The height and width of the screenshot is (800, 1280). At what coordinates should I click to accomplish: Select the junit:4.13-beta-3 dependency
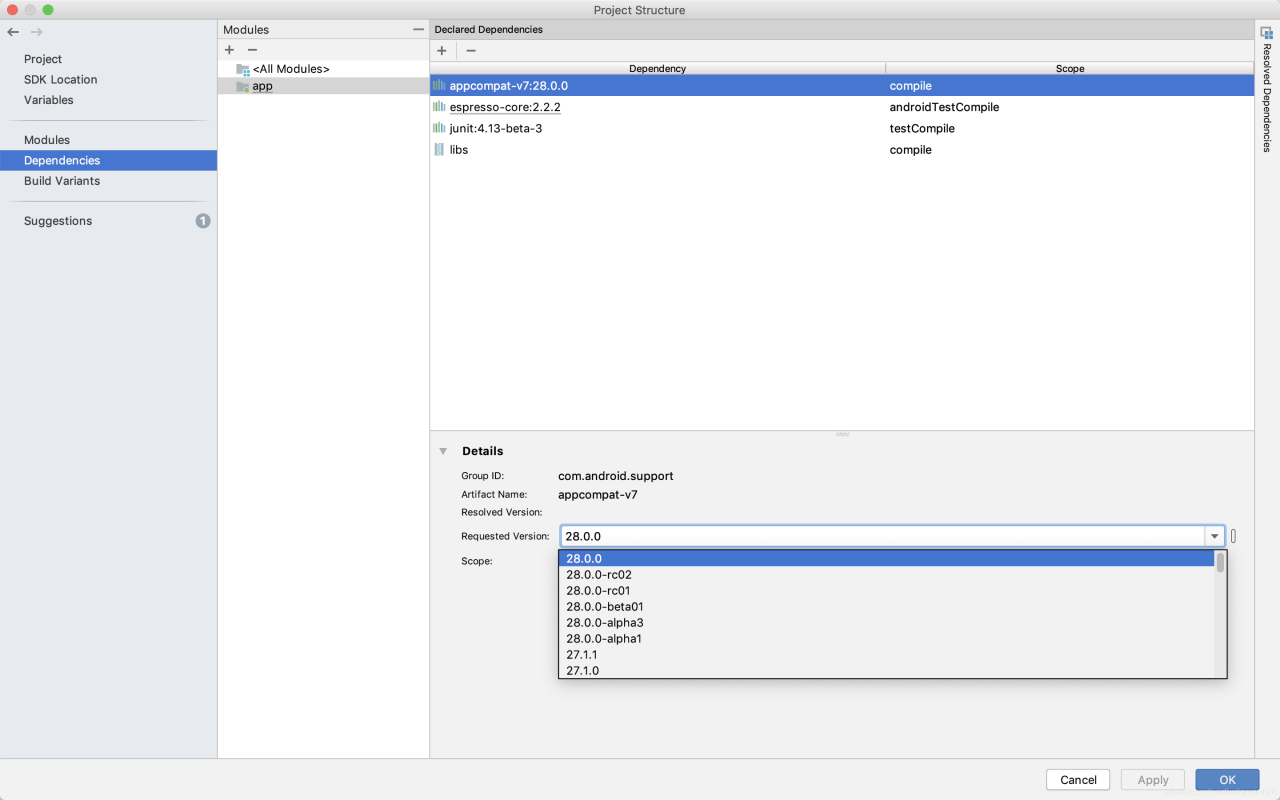pos(496,128)
